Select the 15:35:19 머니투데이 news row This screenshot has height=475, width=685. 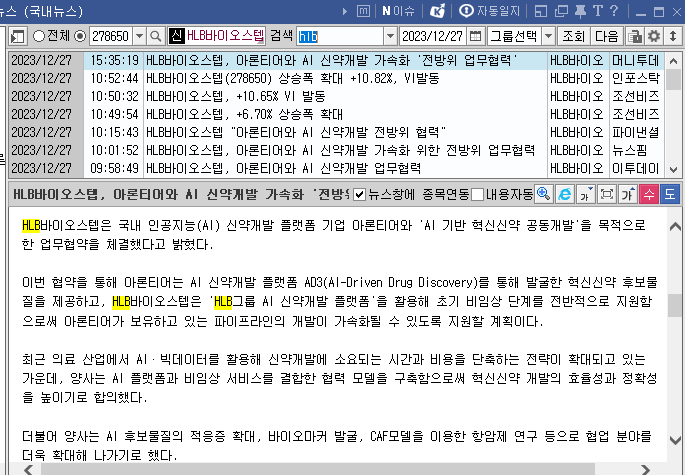coord(336,60)
